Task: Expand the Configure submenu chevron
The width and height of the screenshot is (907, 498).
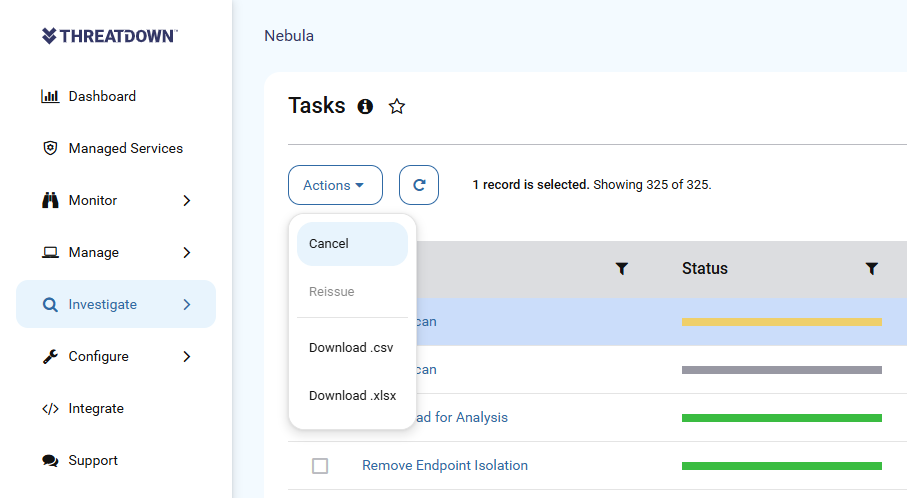Action: (x=187, y=356)
